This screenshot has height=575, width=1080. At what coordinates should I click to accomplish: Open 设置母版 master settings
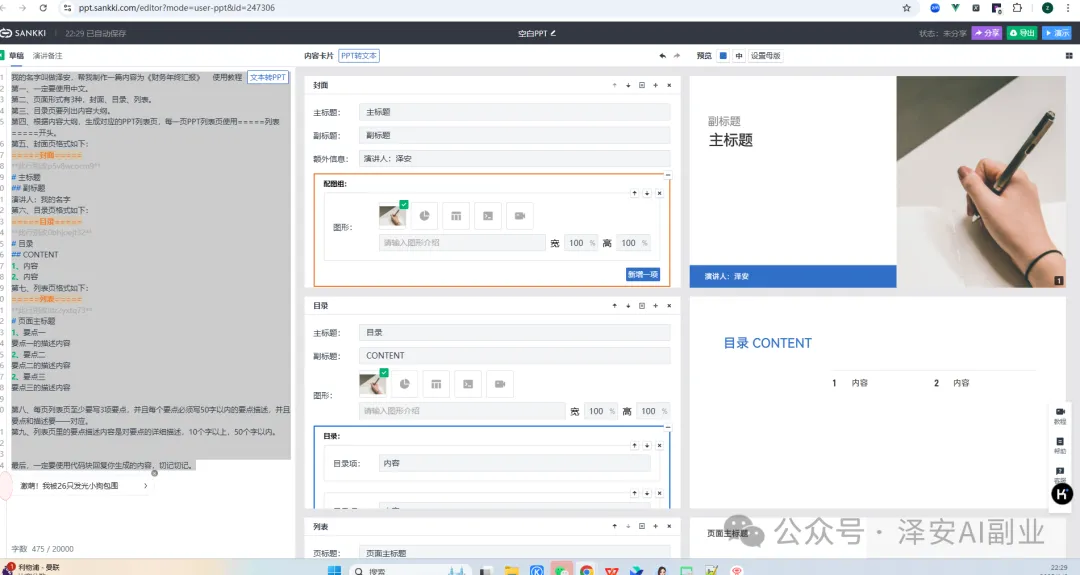point(765,56)
